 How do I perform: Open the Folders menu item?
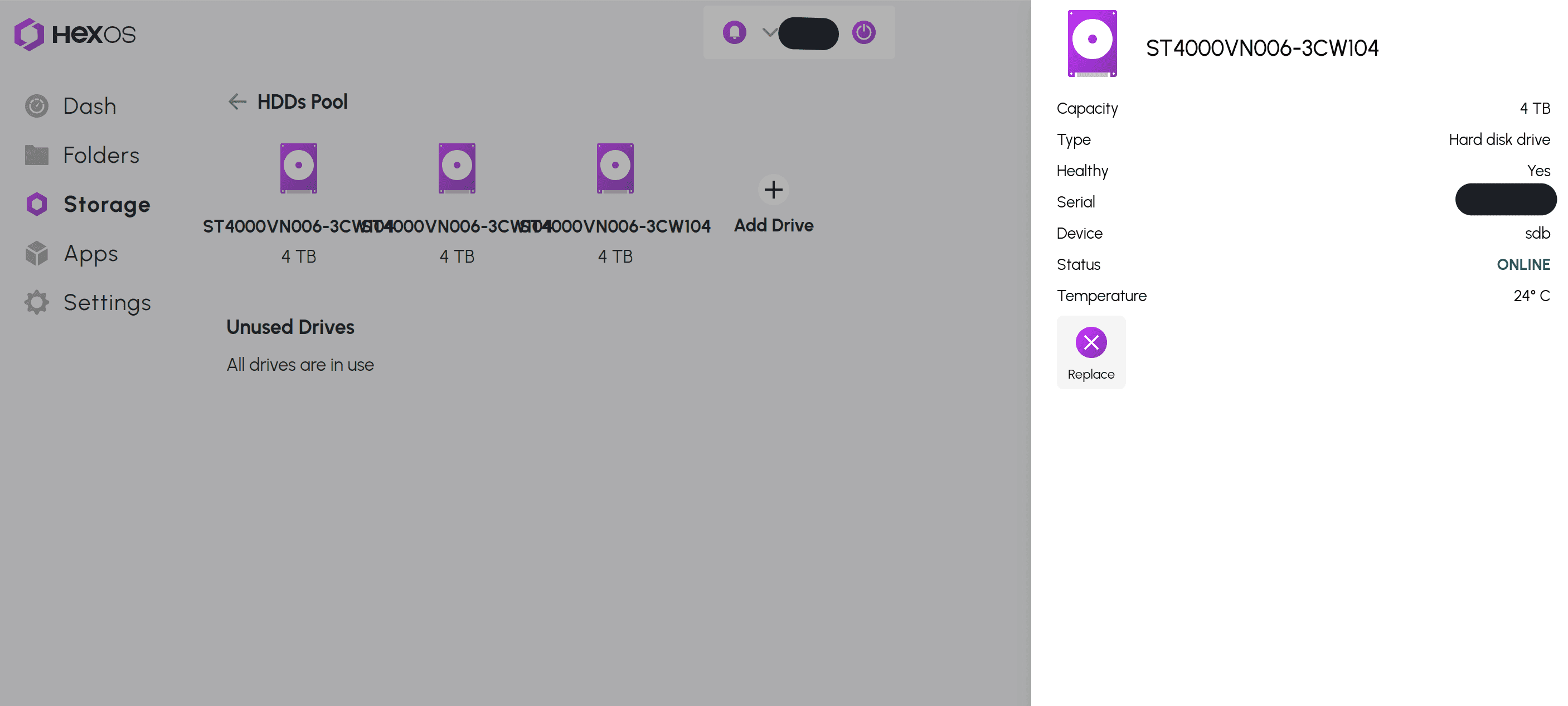click(x=82, y=156)
